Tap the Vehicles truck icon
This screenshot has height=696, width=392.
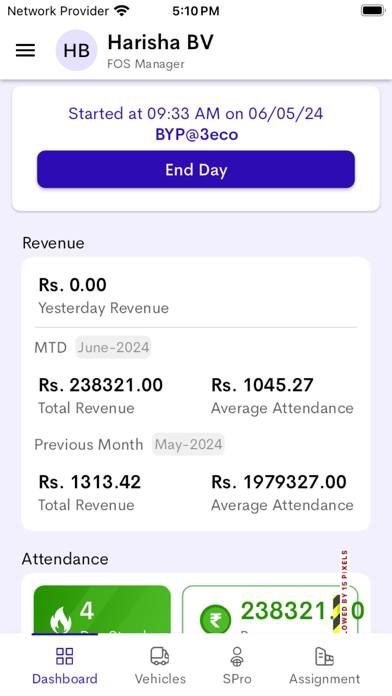pos(160,656)
